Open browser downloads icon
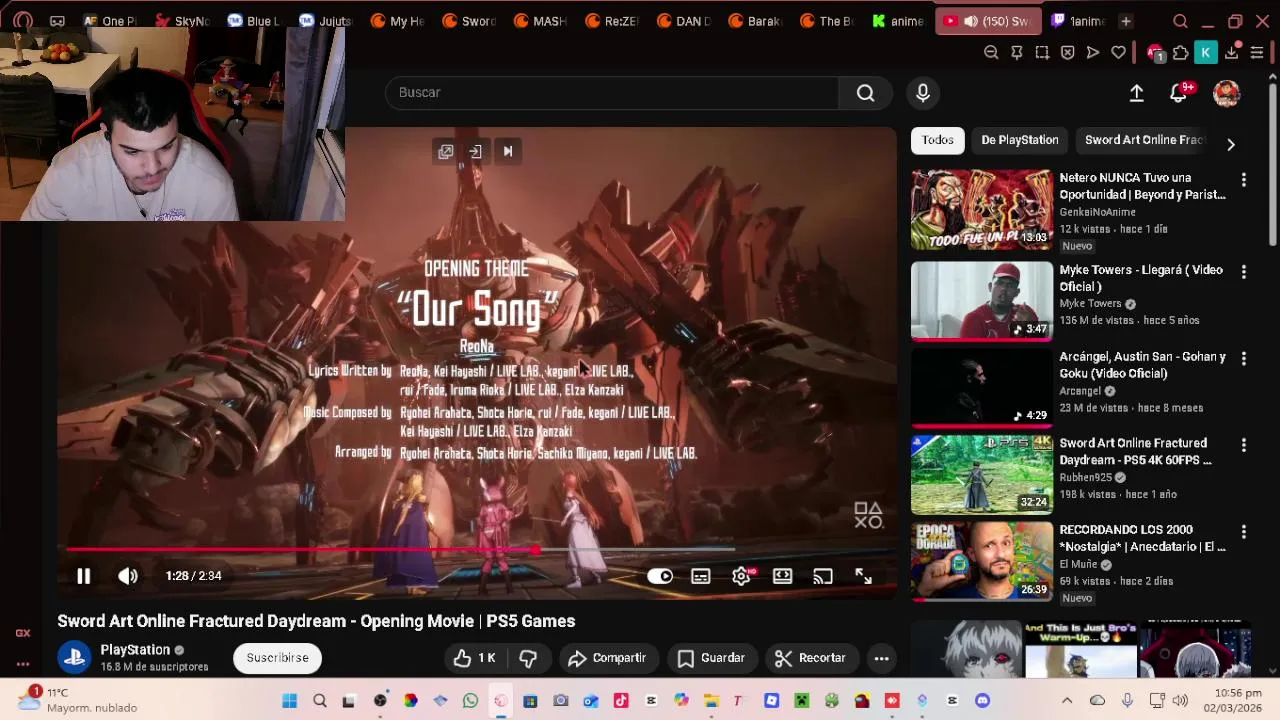 [1232, 52]
